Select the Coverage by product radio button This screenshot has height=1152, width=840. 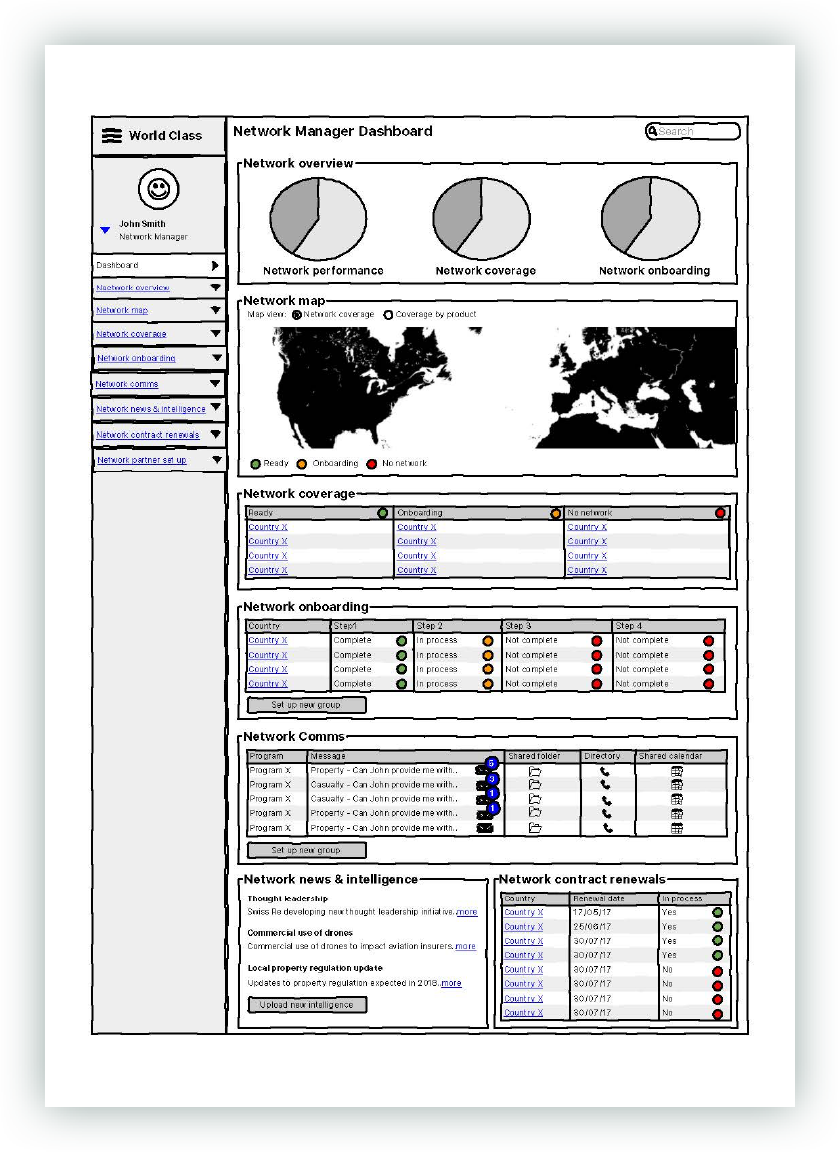(388, 314)
